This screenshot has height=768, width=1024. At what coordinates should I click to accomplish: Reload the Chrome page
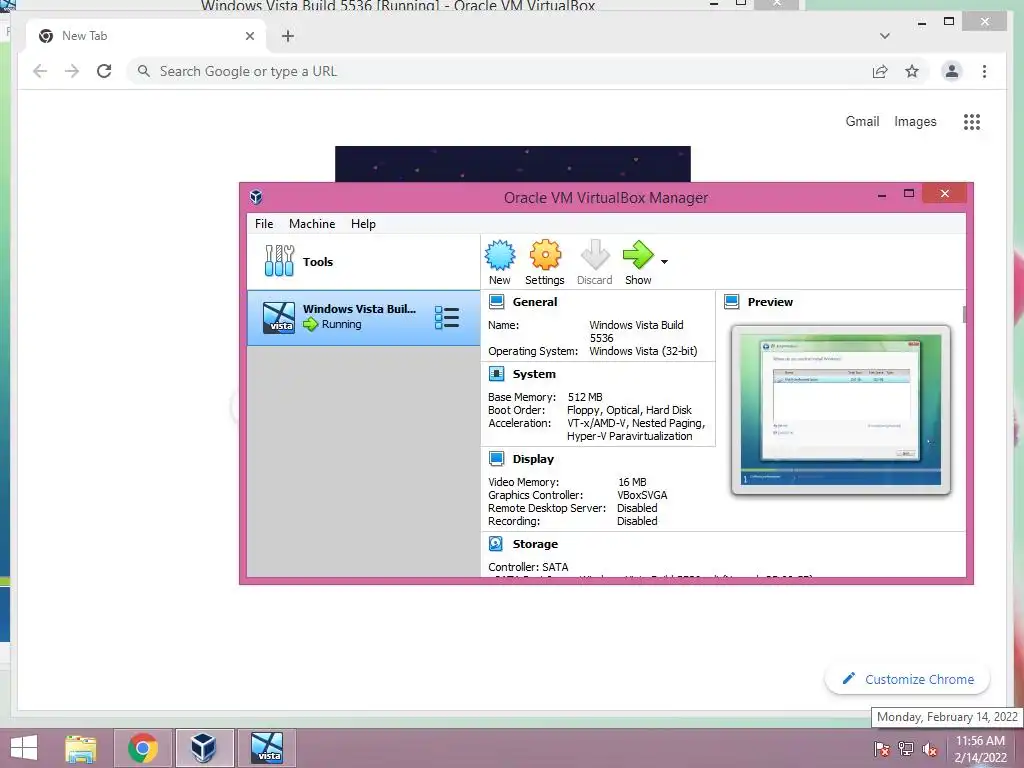tap(104, 71)
